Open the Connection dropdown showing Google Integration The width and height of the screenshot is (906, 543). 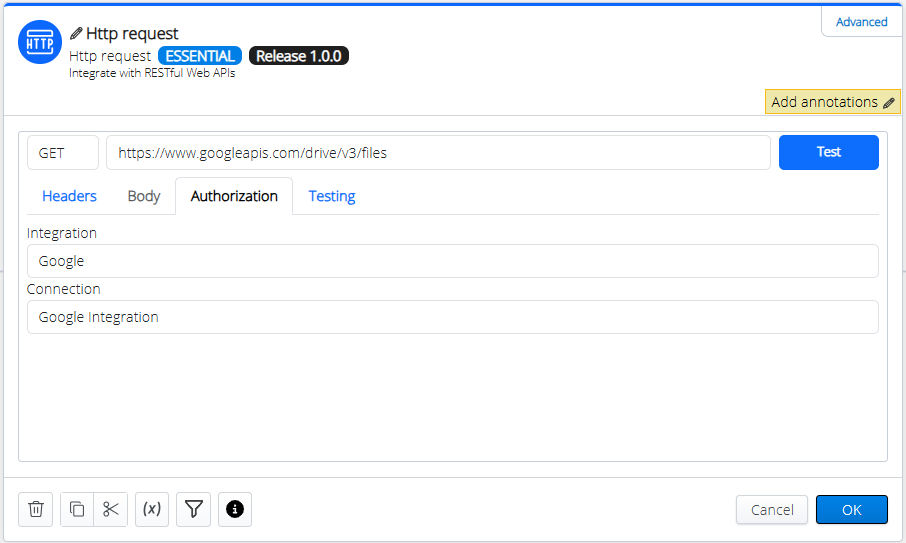[x=452, y=317]
